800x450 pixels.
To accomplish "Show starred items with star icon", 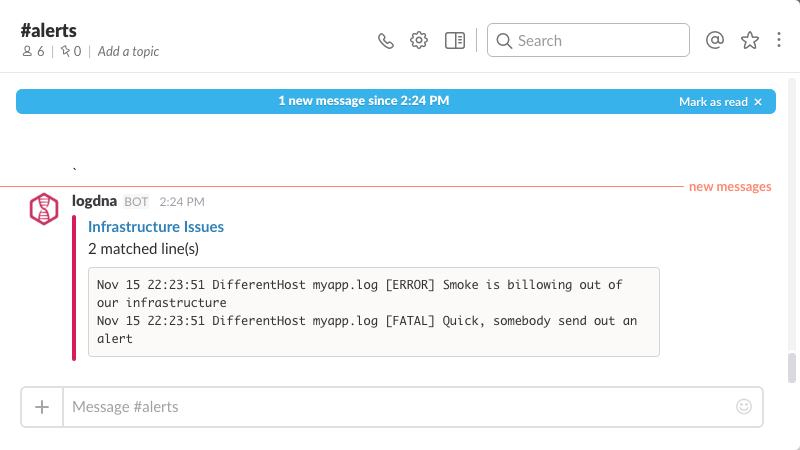I will coord(749,41).
